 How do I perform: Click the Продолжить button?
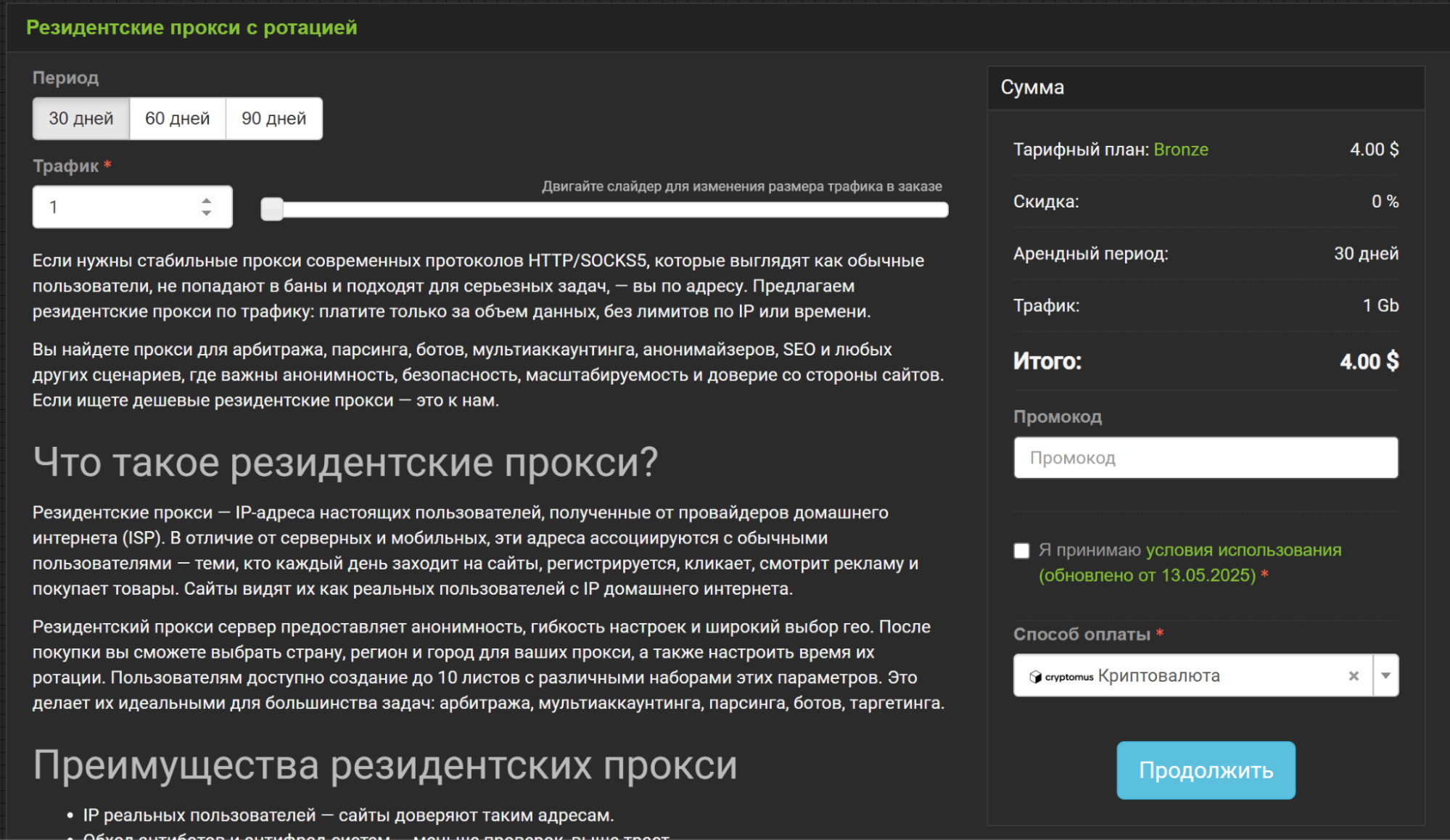[1205, 770]
